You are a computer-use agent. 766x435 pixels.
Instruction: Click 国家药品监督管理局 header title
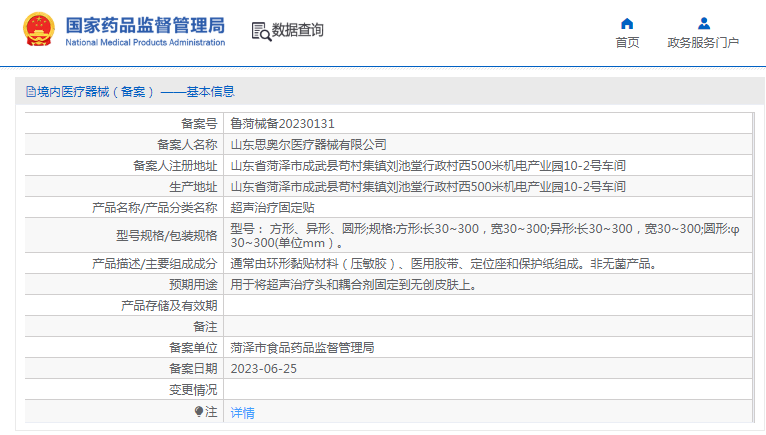(x=145, y=25)
